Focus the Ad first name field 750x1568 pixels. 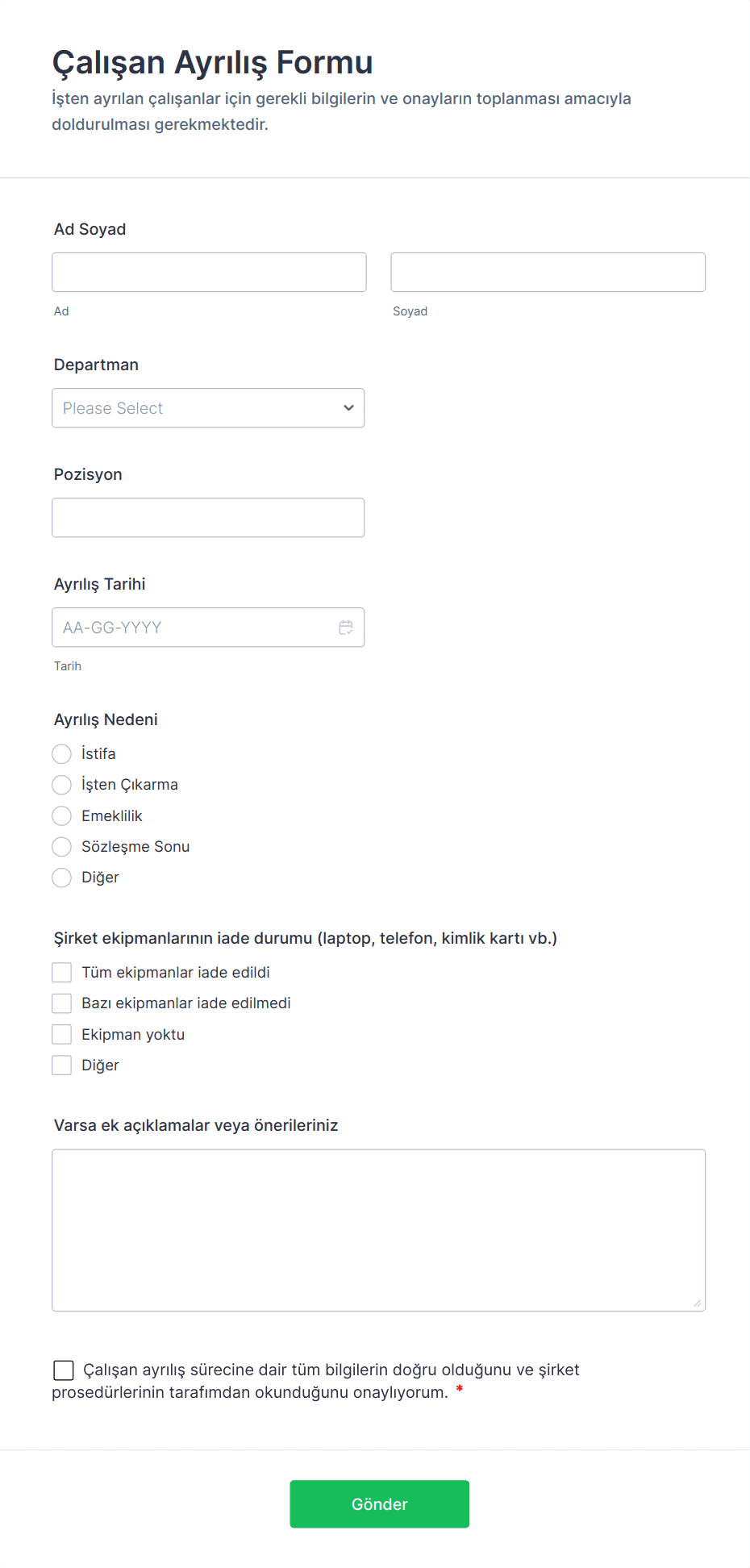pyautogui.click(x=209, y=273)
